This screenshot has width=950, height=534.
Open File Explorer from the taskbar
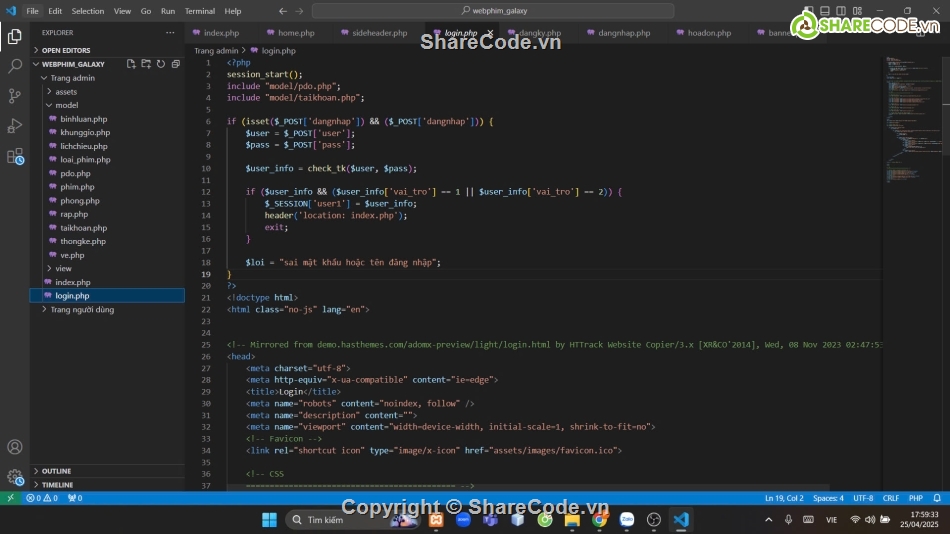click(x=572, y=520)
